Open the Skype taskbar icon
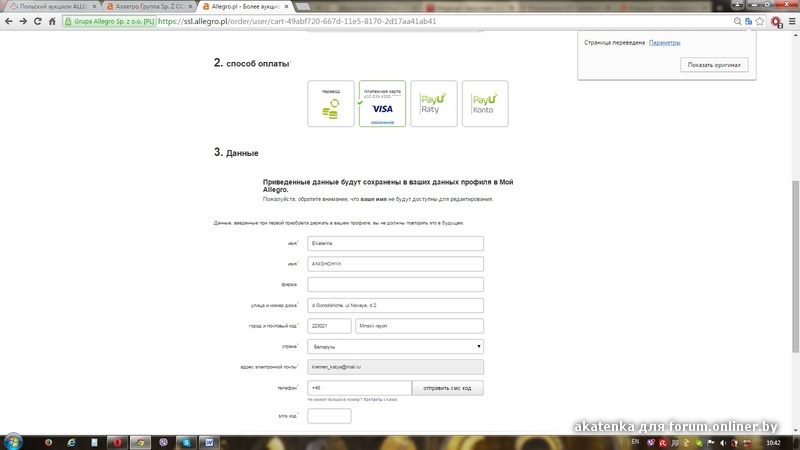The width and height of the screenshot is (800, 450). click(186, 442)
